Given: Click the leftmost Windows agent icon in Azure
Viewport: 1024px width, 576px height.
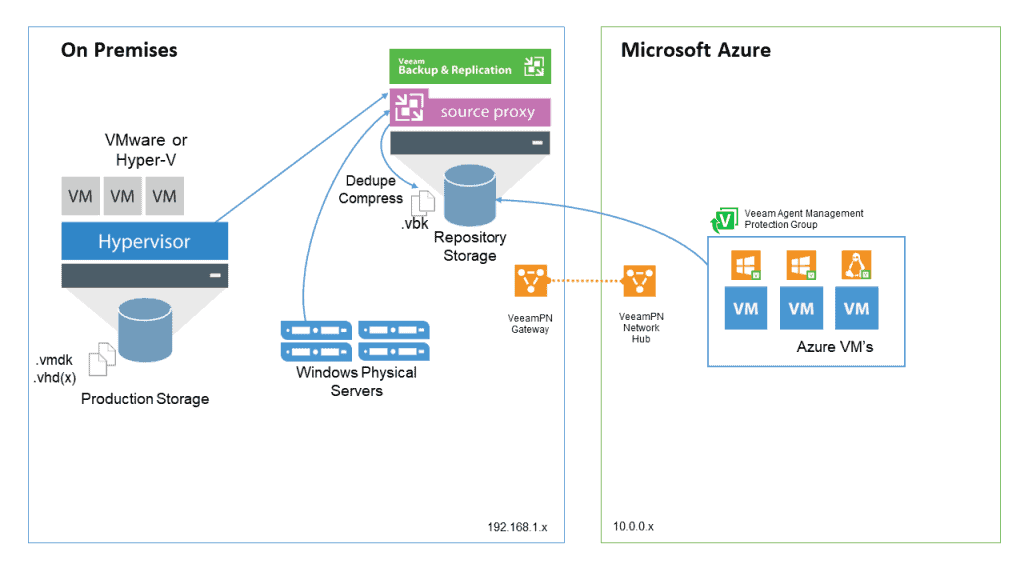Looking at the screenshot, I should 746,265.
